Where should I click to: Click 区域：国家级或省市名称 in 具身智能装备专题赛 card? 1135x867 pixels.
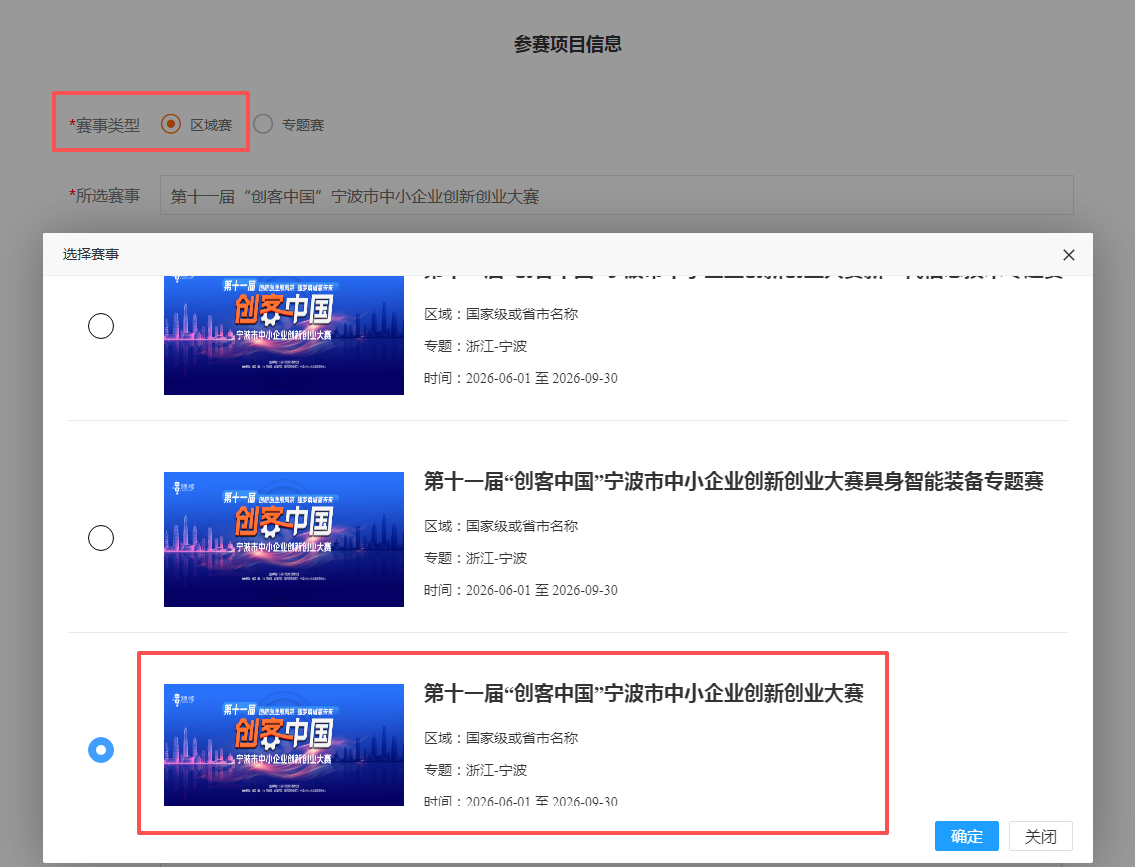(x=501, y=526)
